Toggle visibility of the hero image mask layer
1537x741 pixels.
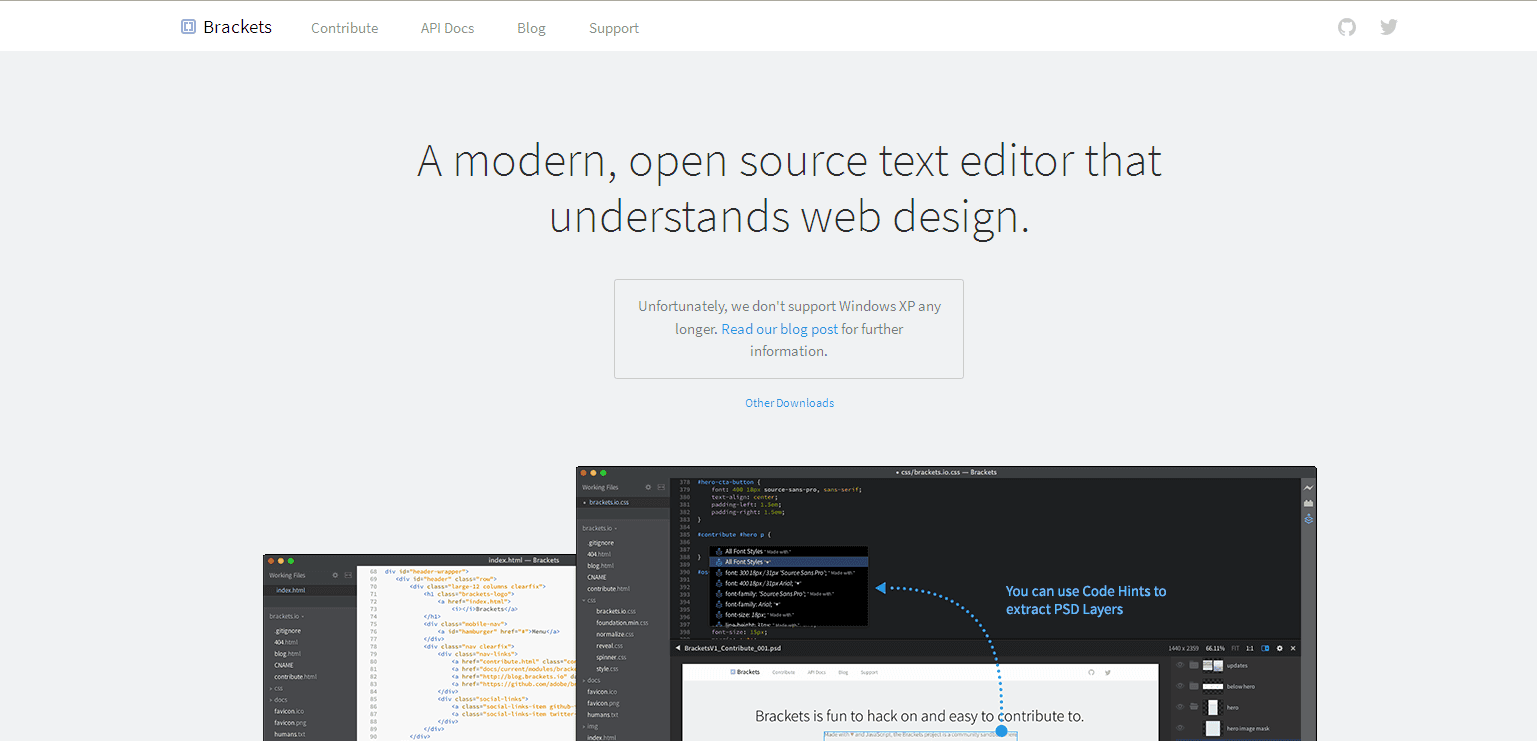(1180, 728)
